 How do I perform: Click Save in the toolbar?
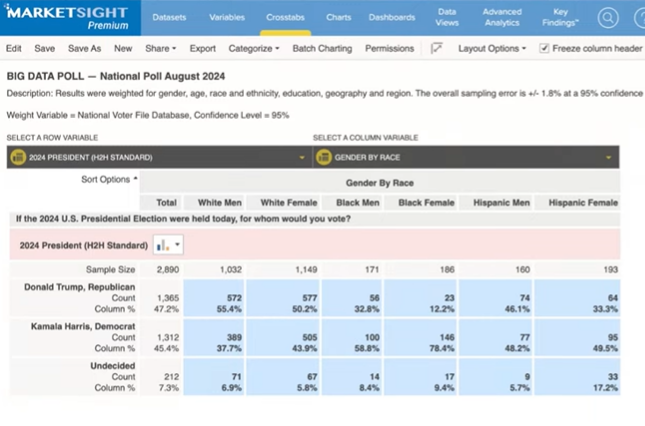(44, 49)
